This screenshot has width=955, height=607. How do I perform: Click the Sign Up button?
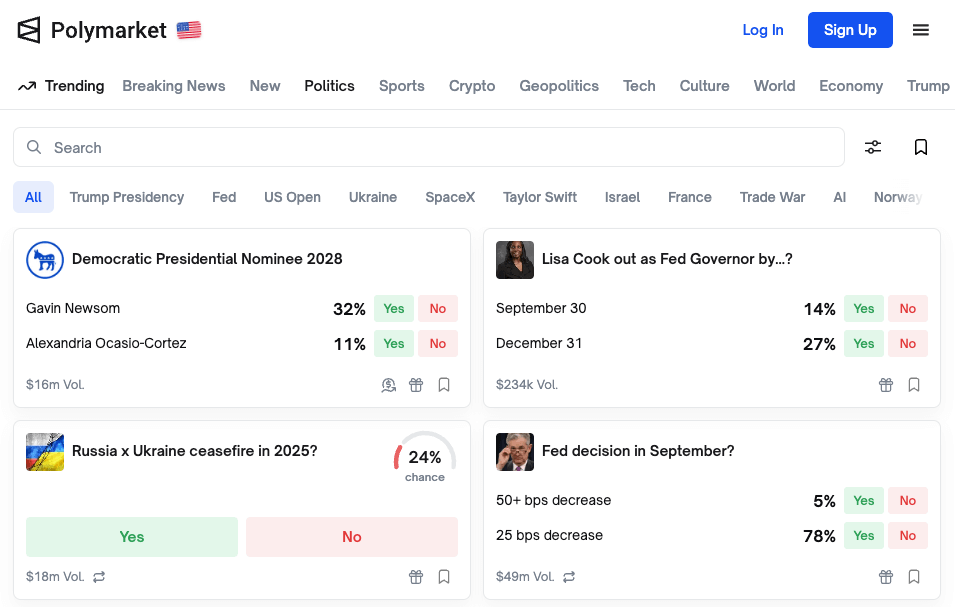[x=850, y=30]
